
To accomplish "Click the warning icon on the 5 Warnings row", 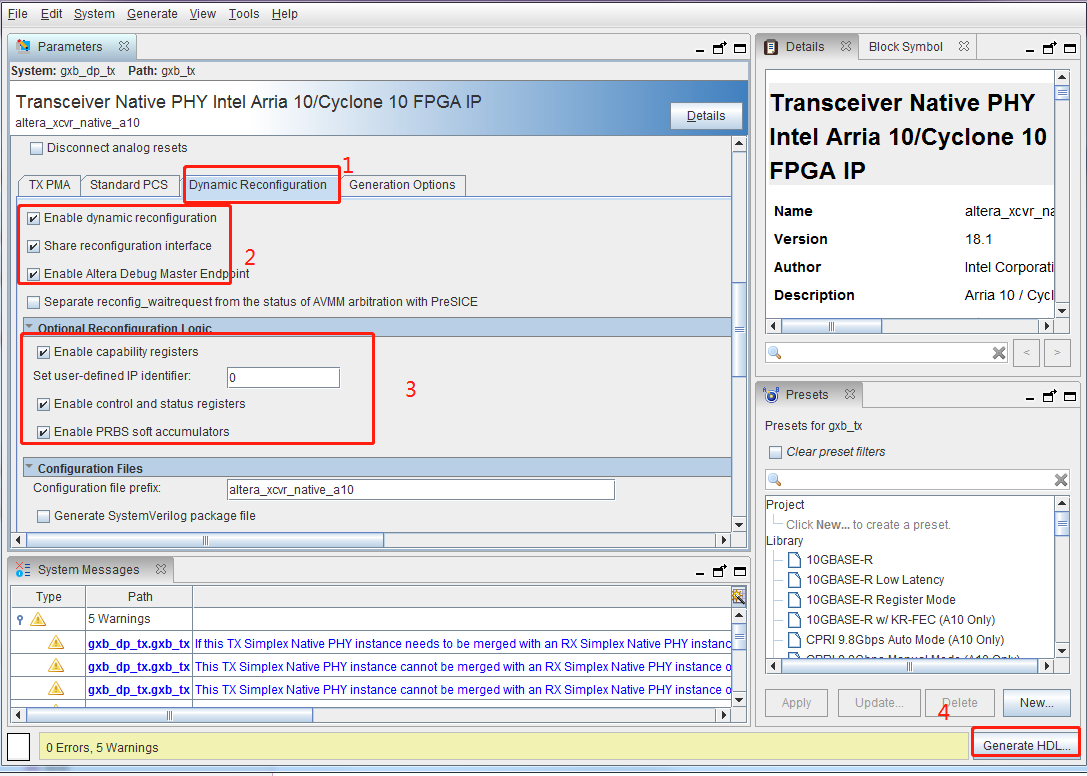I will 38,619.
